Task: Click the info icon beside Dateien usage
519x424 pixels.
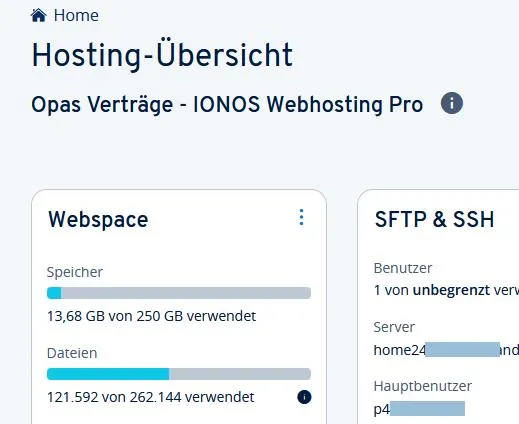Action: (304, 397)
